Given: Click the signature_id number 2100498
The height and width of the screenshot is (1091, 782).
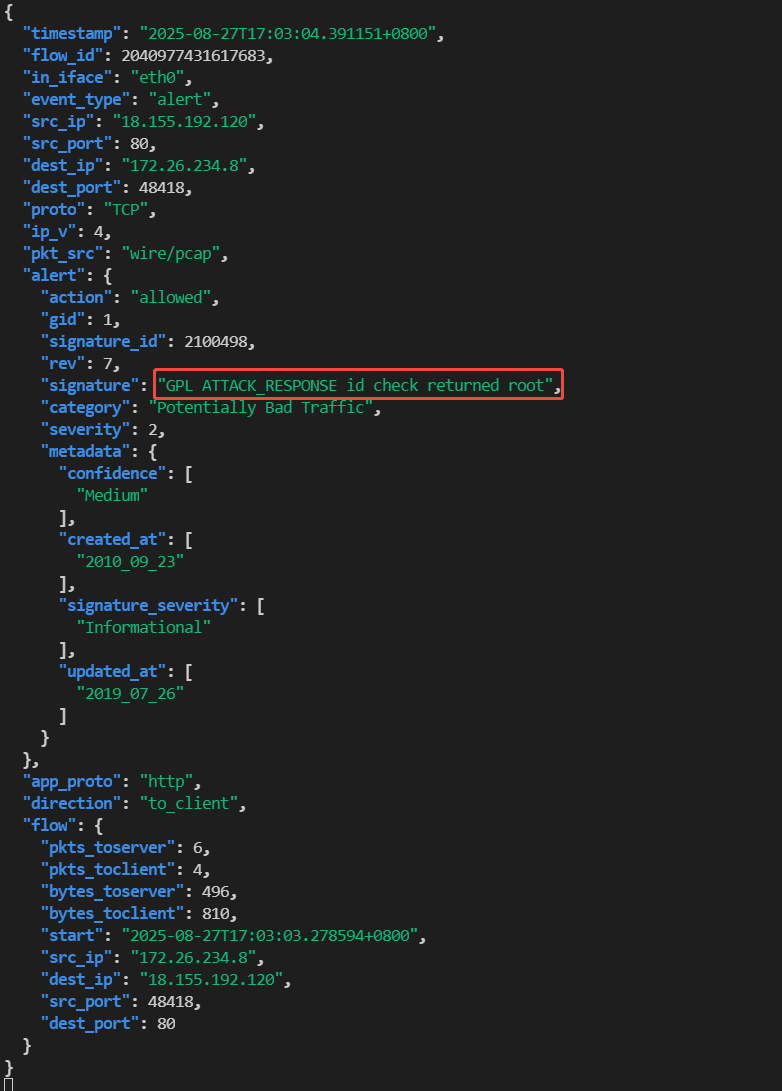Looking at the screenshot, I should [x=219, y=341].
